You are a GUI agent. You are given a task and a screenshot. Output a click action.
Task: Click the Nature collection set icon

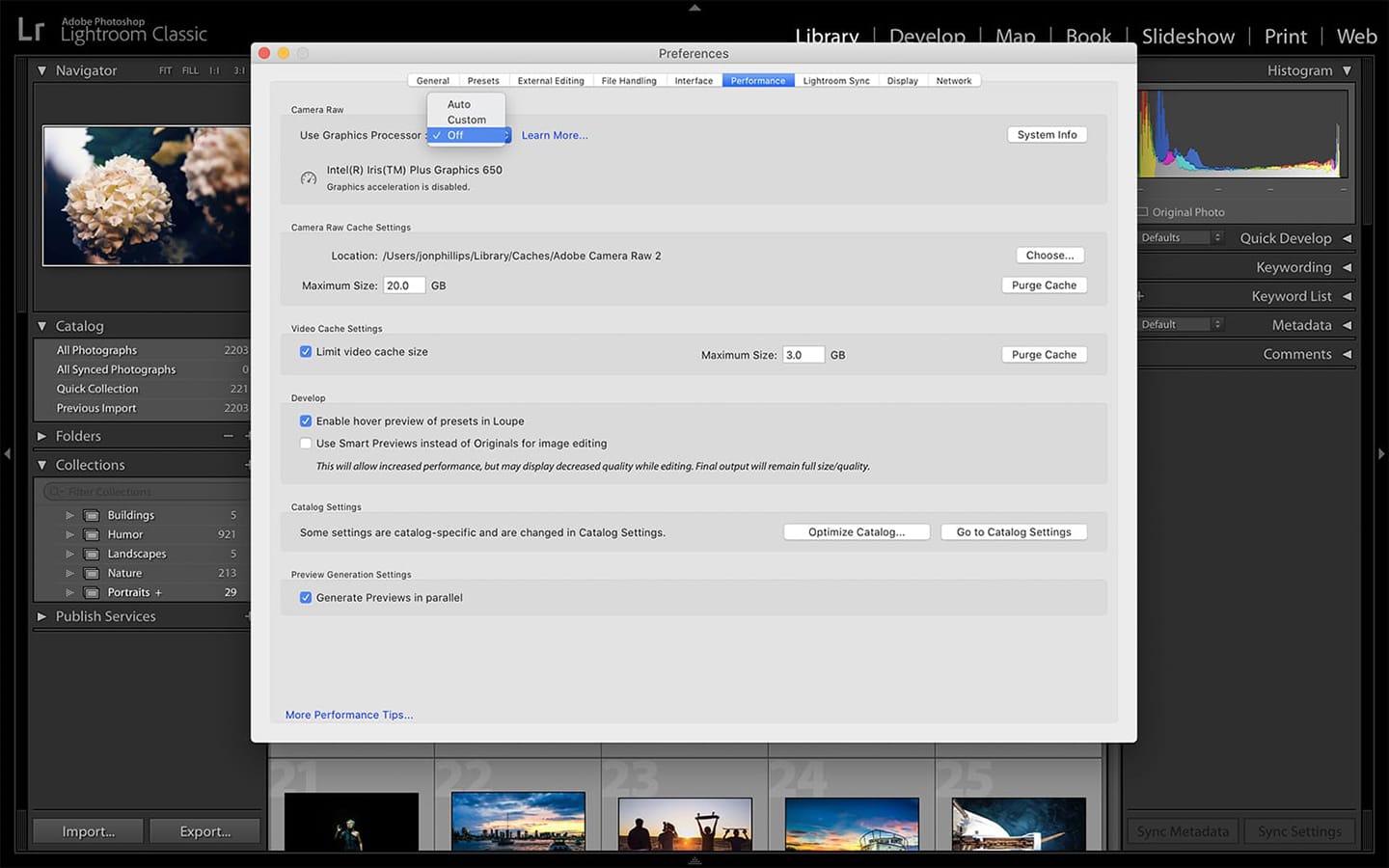coord(92,573)
